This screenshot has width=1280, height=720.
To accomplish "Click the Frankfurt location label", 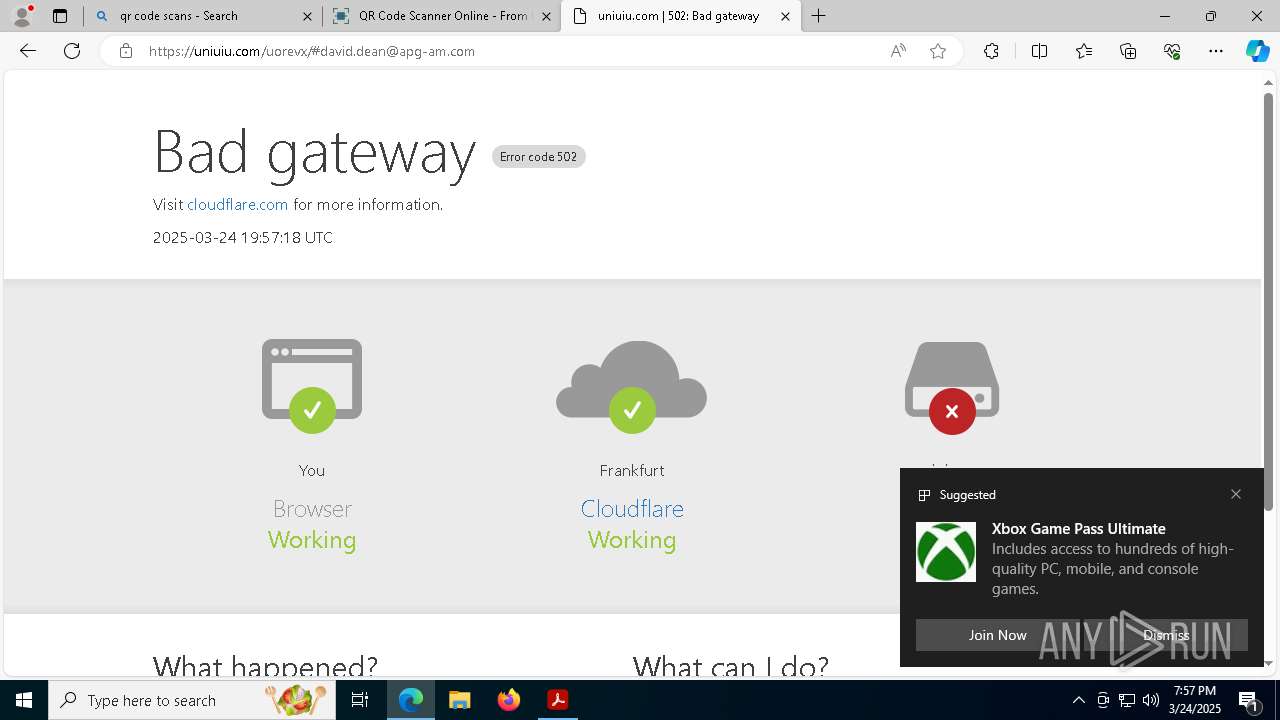I will 632,470.
